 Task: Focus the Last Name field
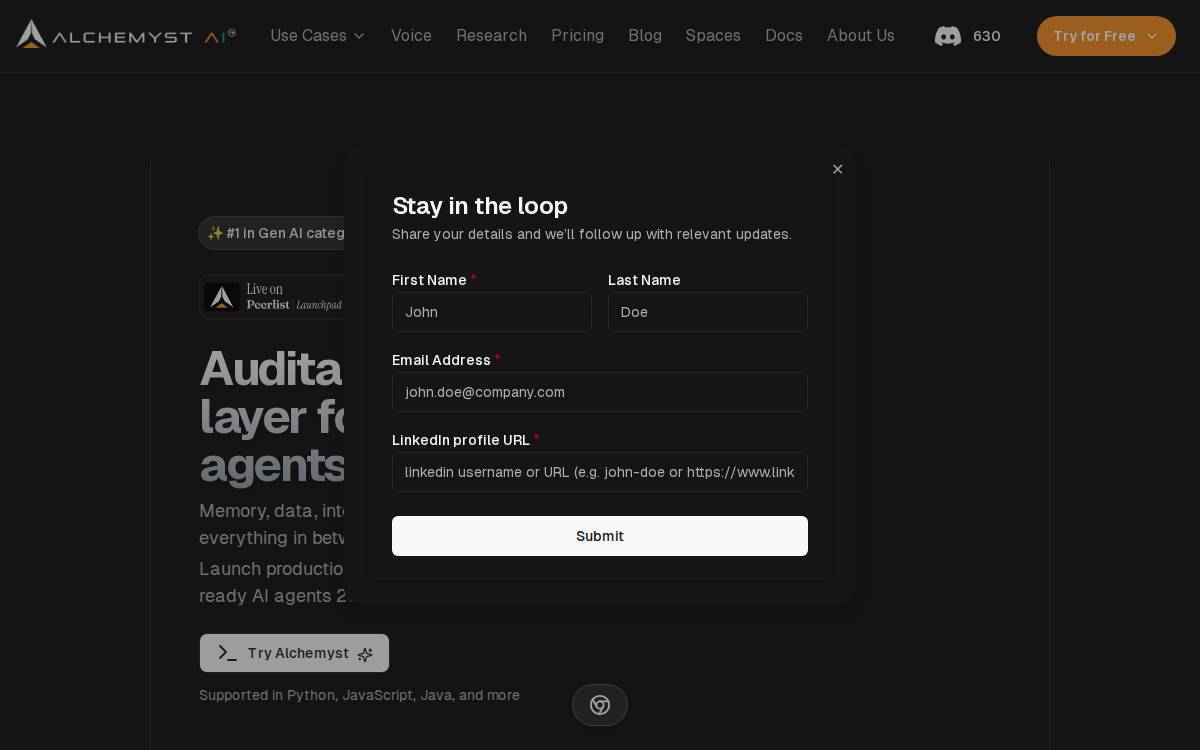708,312
